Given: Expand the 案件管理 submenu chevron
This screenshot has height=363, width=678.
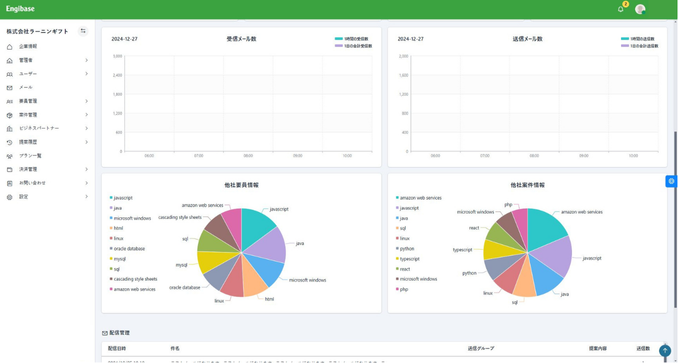Looking at the screenshot, I should pos(86,115).
